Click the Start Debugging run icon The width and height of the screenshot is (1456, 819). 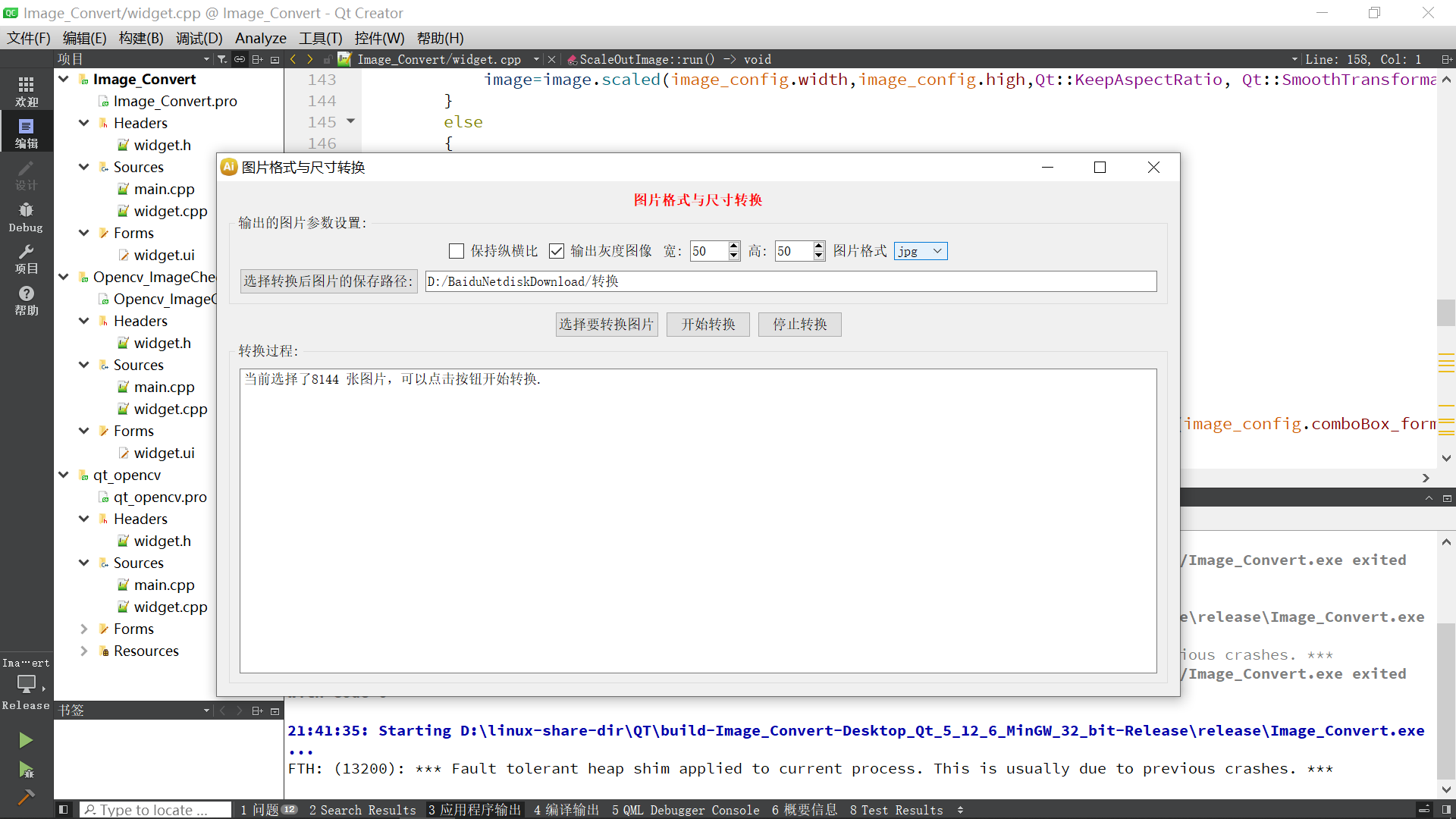tap(26, 770)
